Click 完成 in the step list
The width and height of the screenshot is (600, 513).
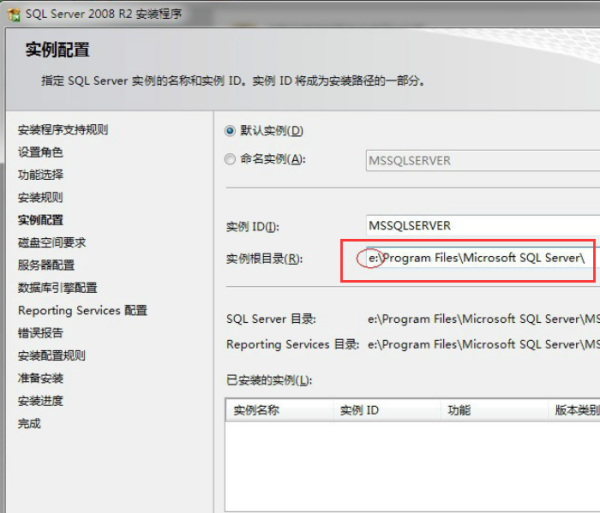click(29, 423)
